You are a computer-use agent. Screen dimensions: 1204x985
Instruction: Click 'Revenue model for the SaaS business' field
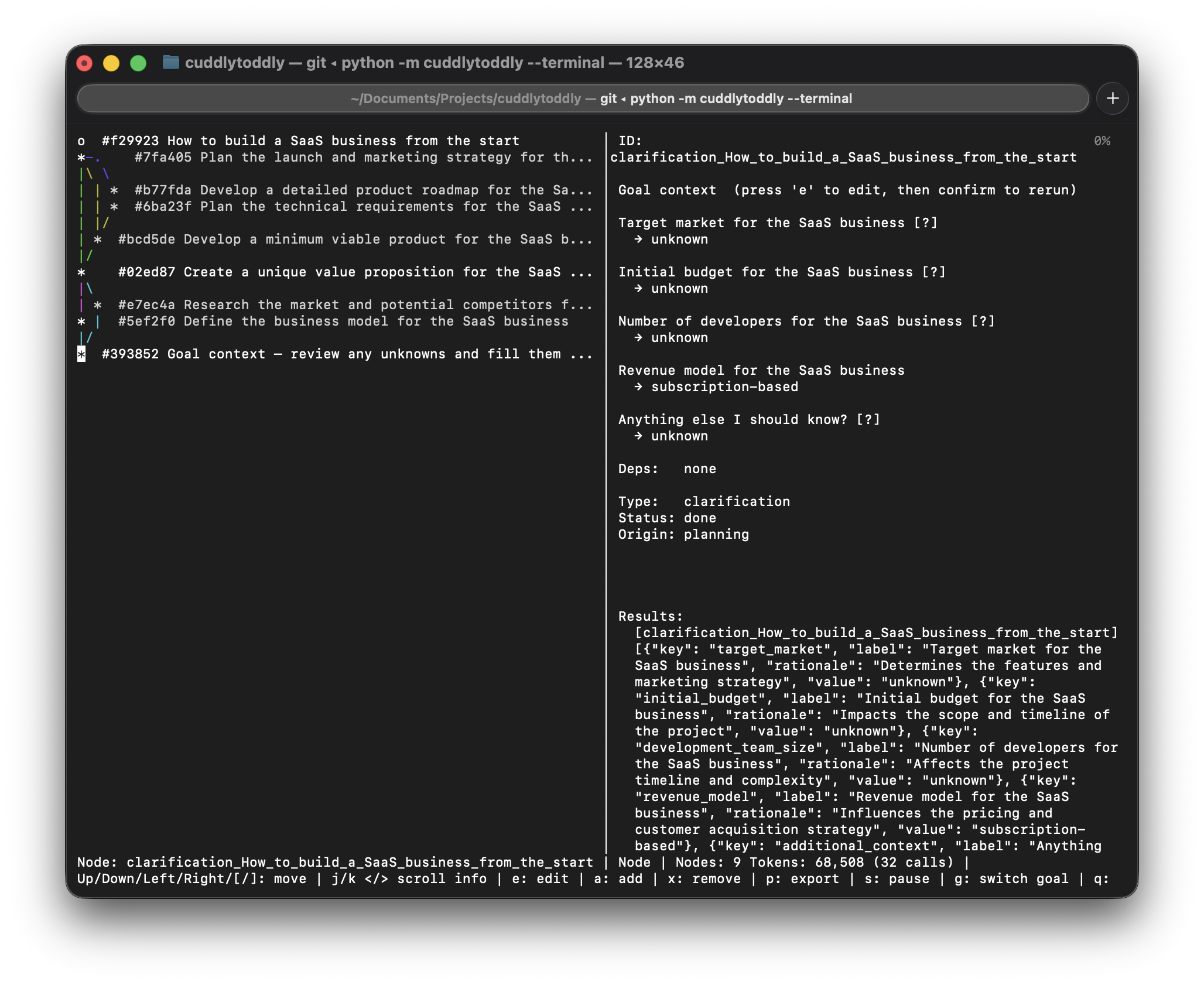point(761,370)
